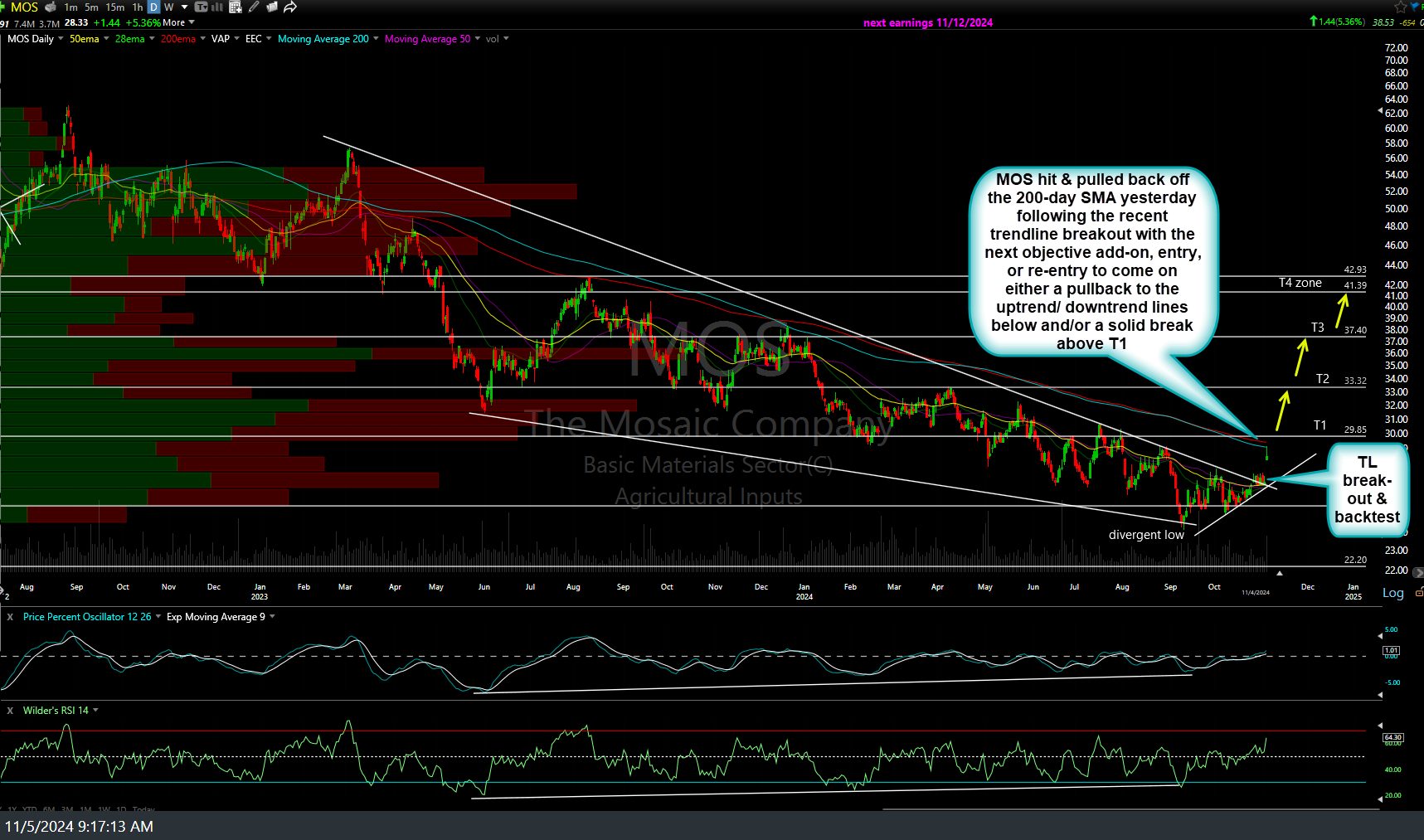Close the Wilder's RSI panel

point(10,711)
